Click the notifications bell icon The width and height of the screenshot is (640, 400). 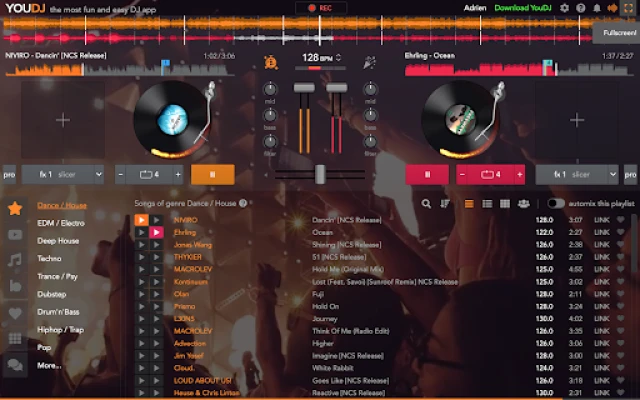click(597, 8)
